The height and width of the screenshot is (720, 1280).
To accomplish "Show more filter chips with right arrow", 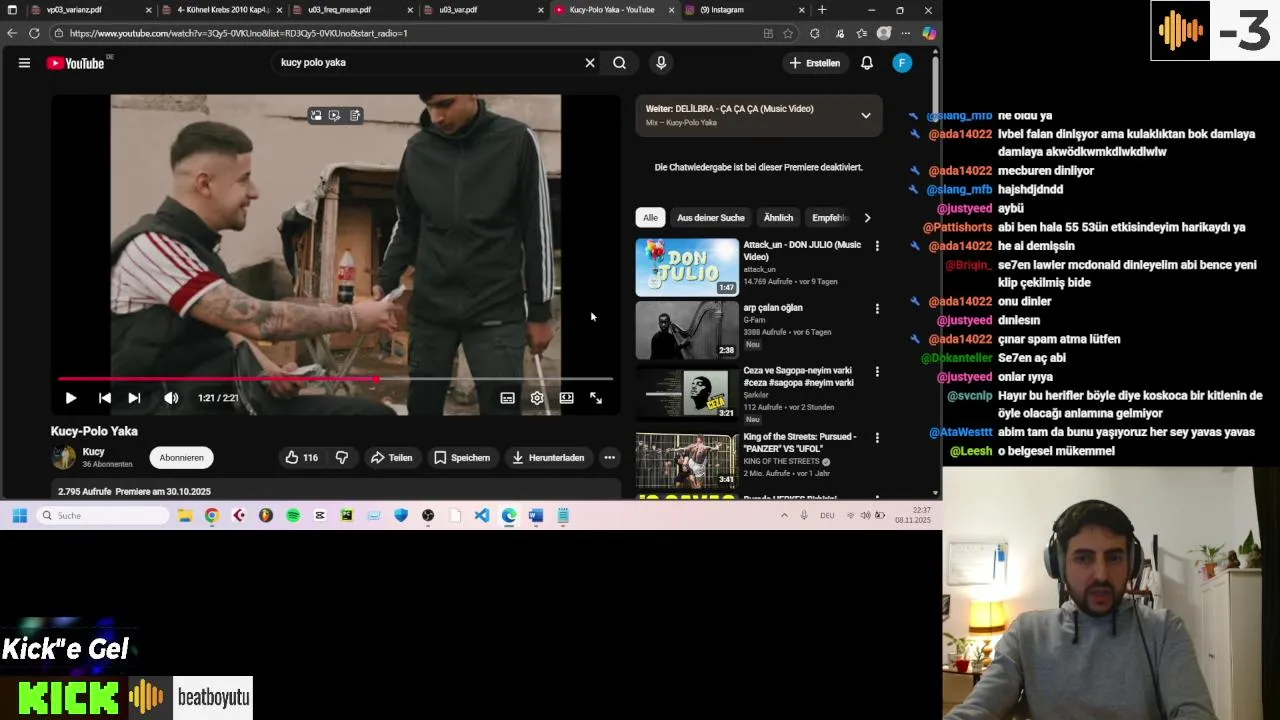I will point(867,218).
